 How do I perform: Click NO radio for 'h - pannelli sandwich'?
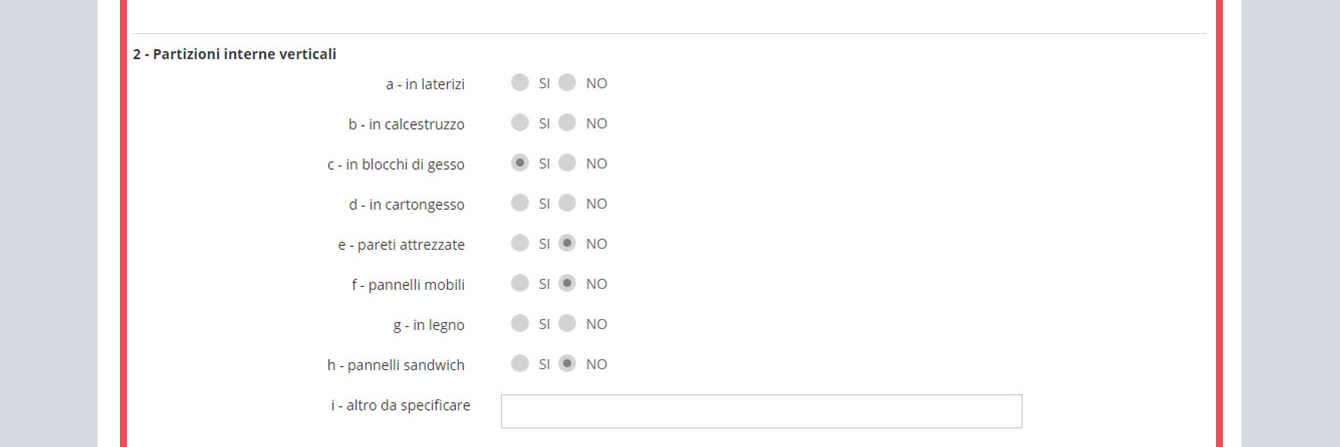coord(567,363)
